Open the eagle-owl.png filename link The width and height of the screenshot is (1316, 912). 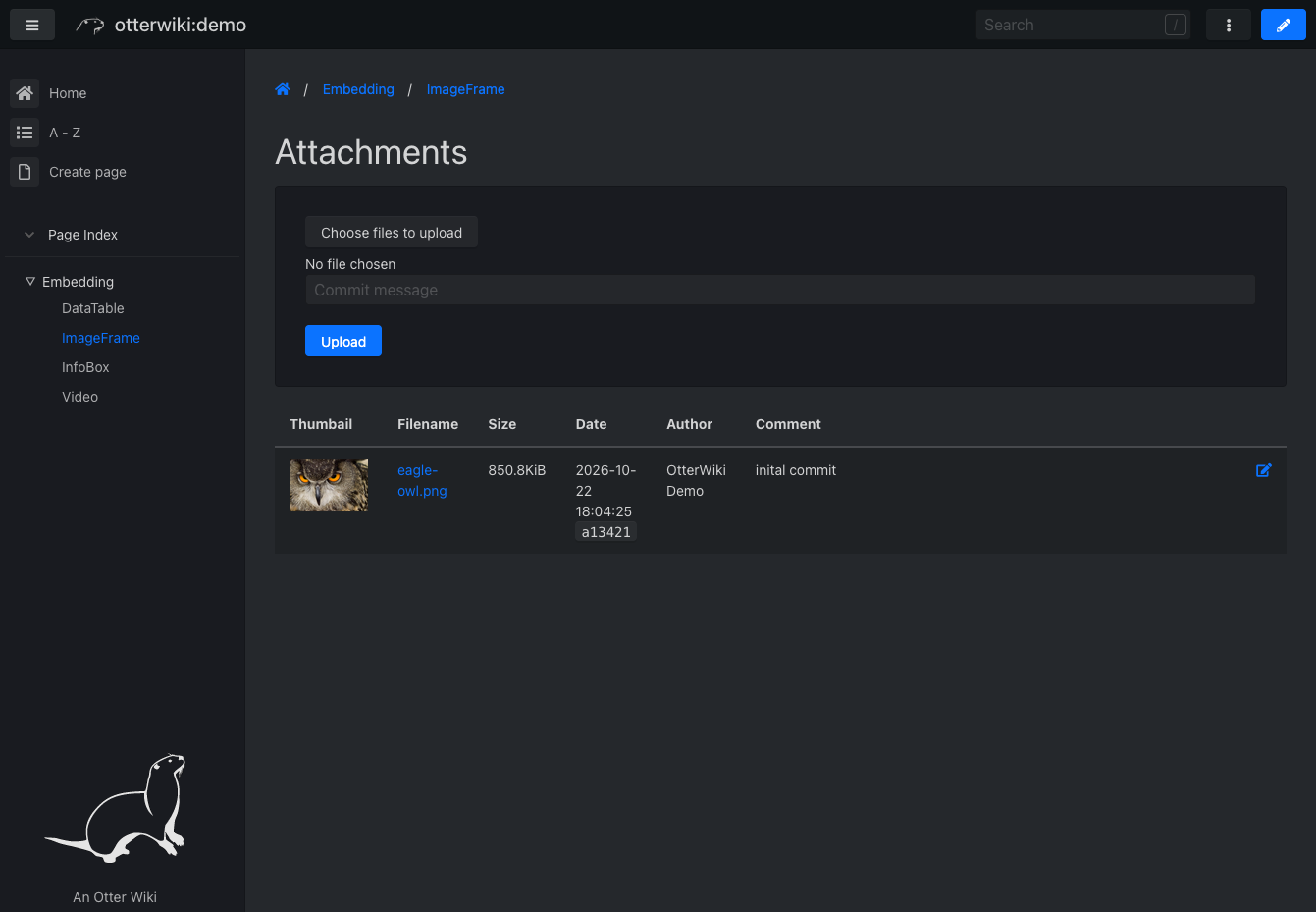(x=422, y=481)
